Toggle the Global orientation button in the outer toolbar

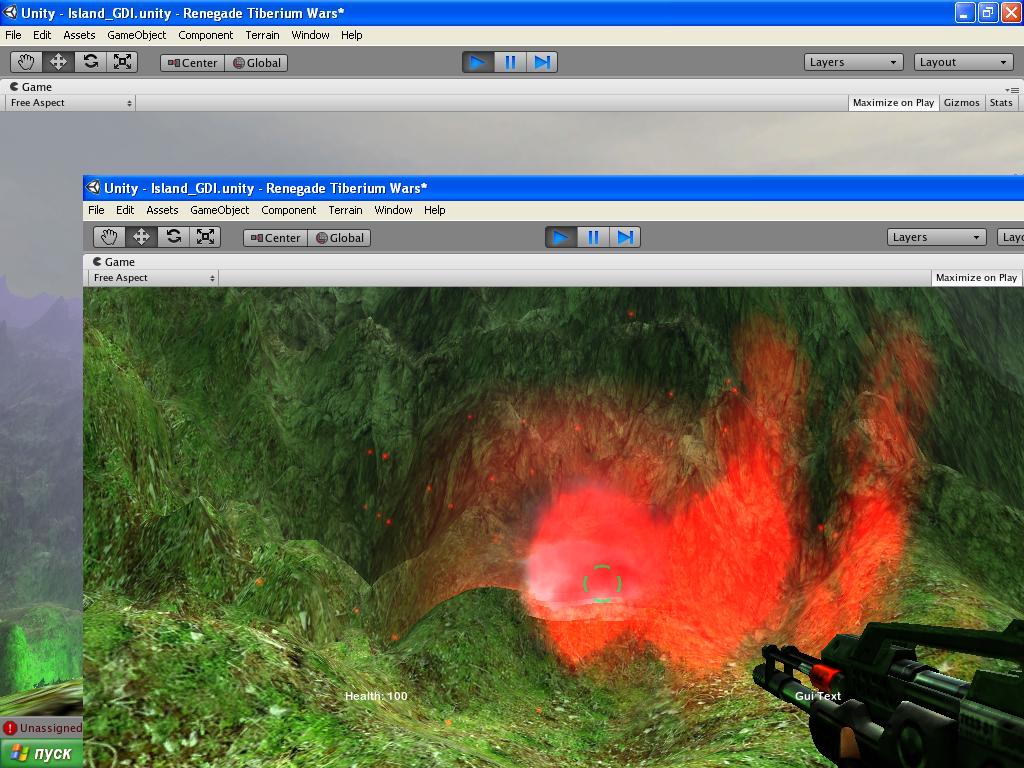[x=257, y=63]
